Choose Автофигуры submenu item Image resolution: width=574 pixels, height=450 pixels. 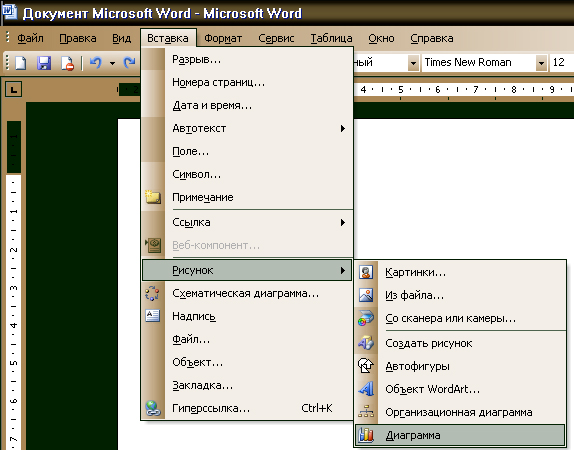tap(460, 366)
